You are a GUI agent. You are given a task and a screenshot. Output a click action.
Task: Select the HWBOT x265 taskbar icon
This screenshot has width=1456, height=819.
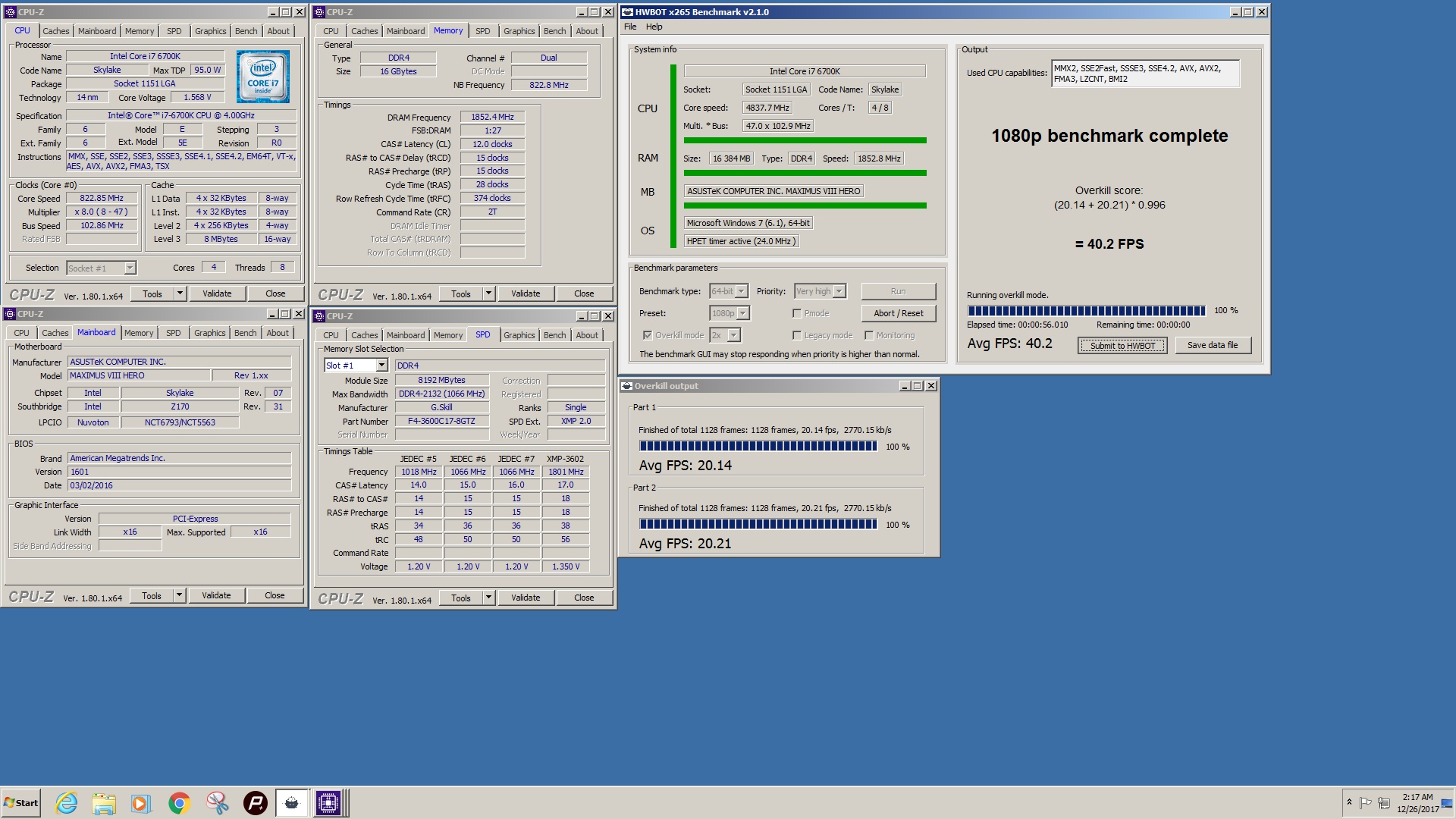tap(292, 802)
